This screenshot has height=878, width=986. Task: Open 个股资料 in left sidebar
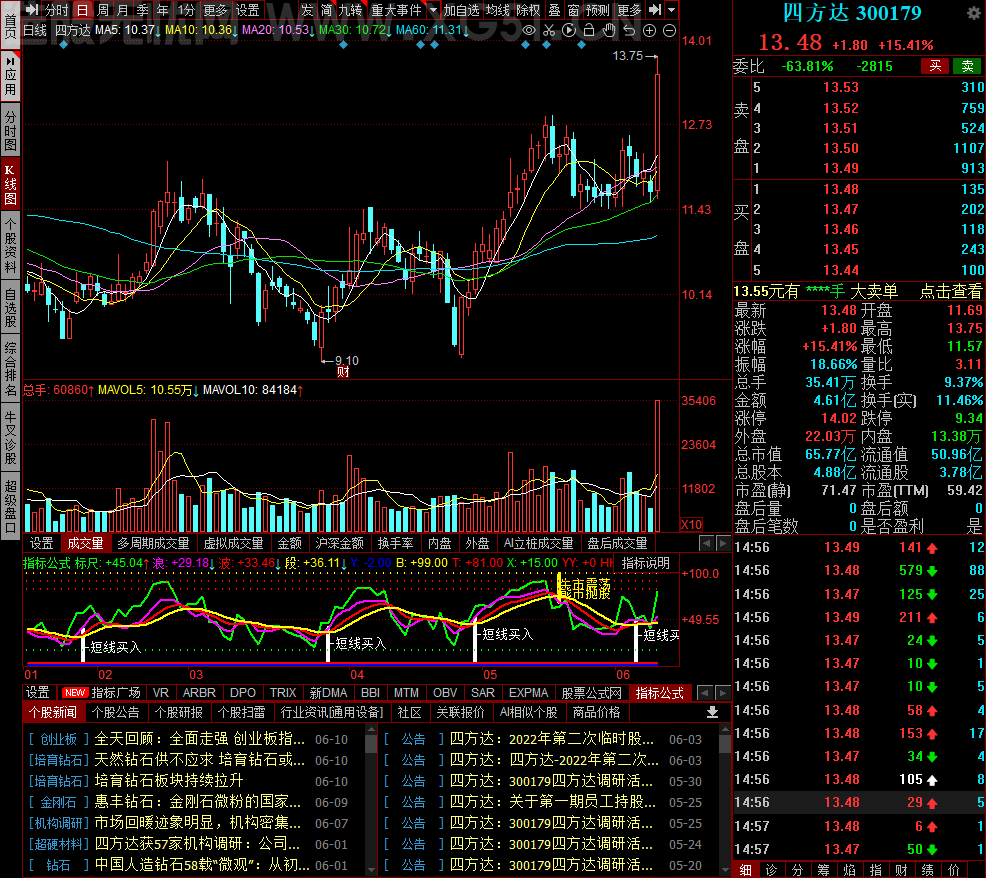(x=10, y=246)
